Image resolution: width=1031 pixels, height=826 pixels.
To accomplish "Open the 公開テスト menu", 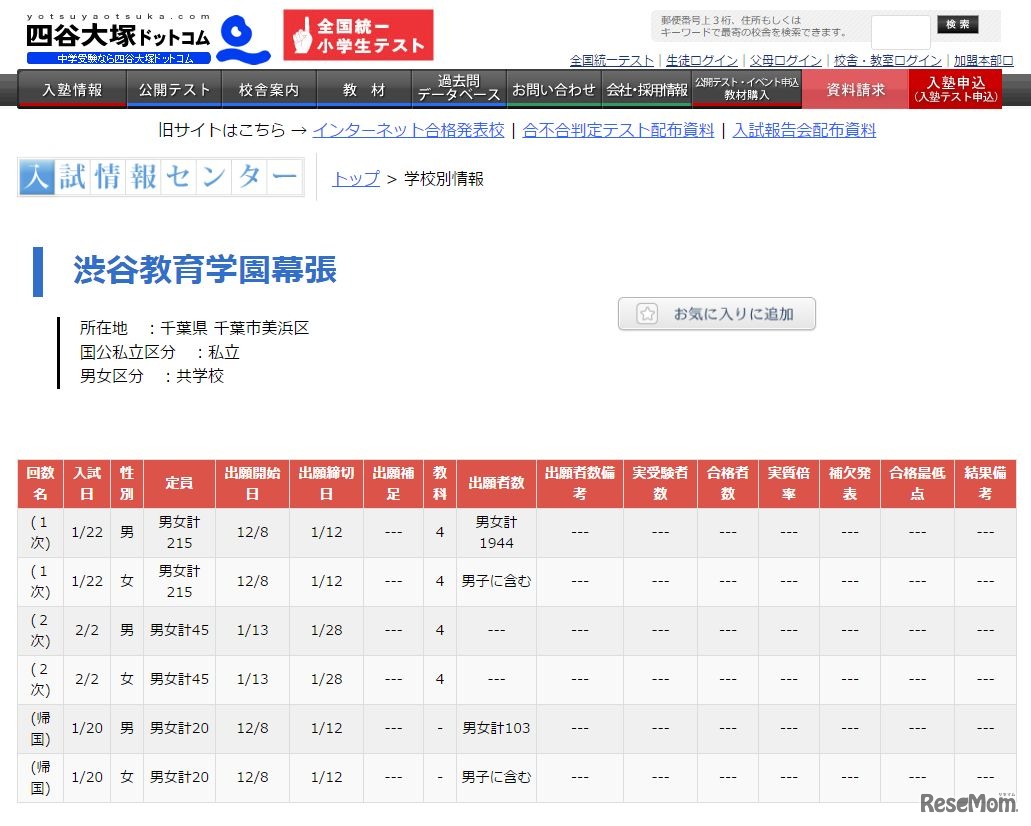I will point(175,90).
